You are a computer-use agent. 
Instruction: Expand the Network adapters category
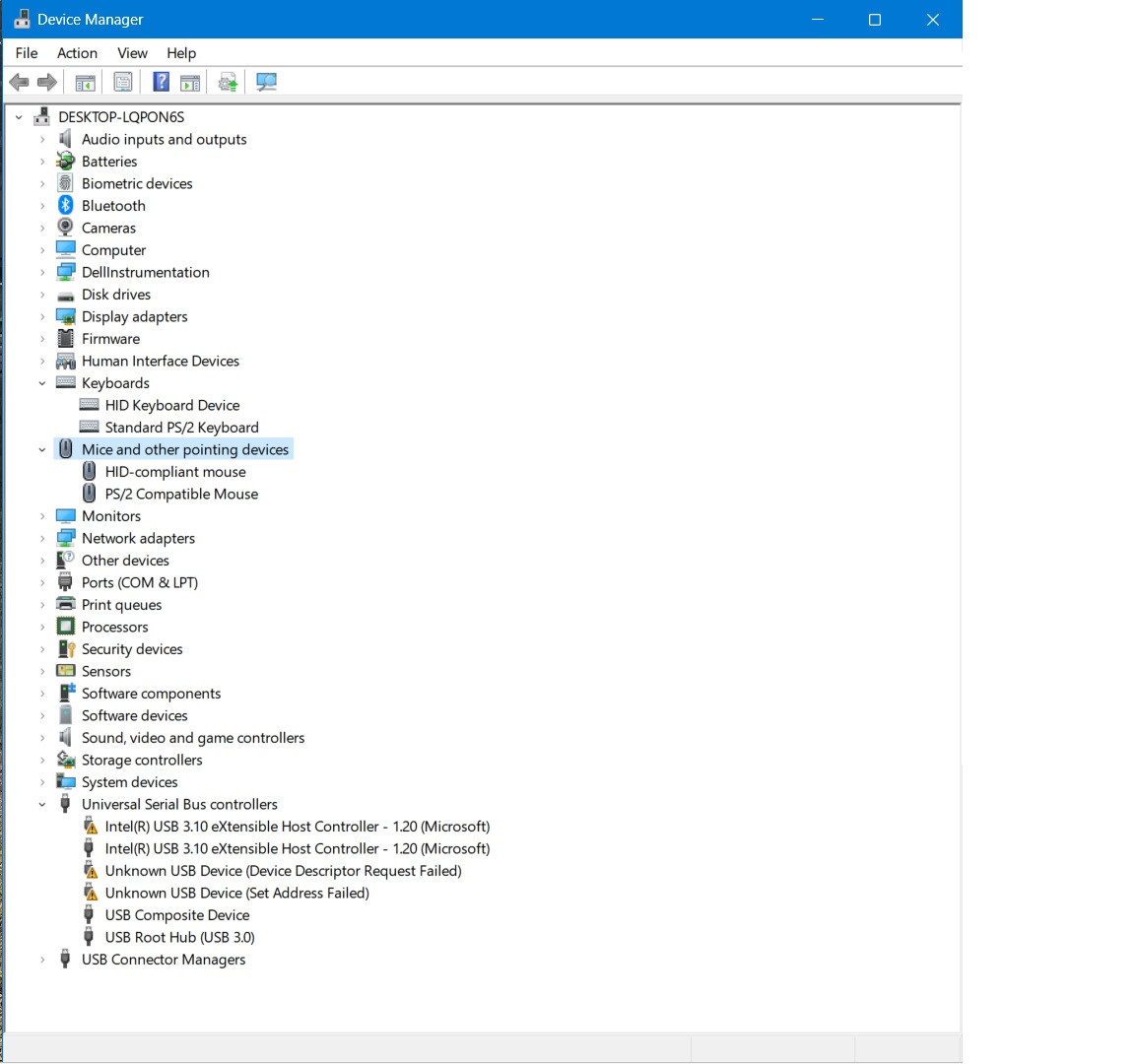point(42,539)
